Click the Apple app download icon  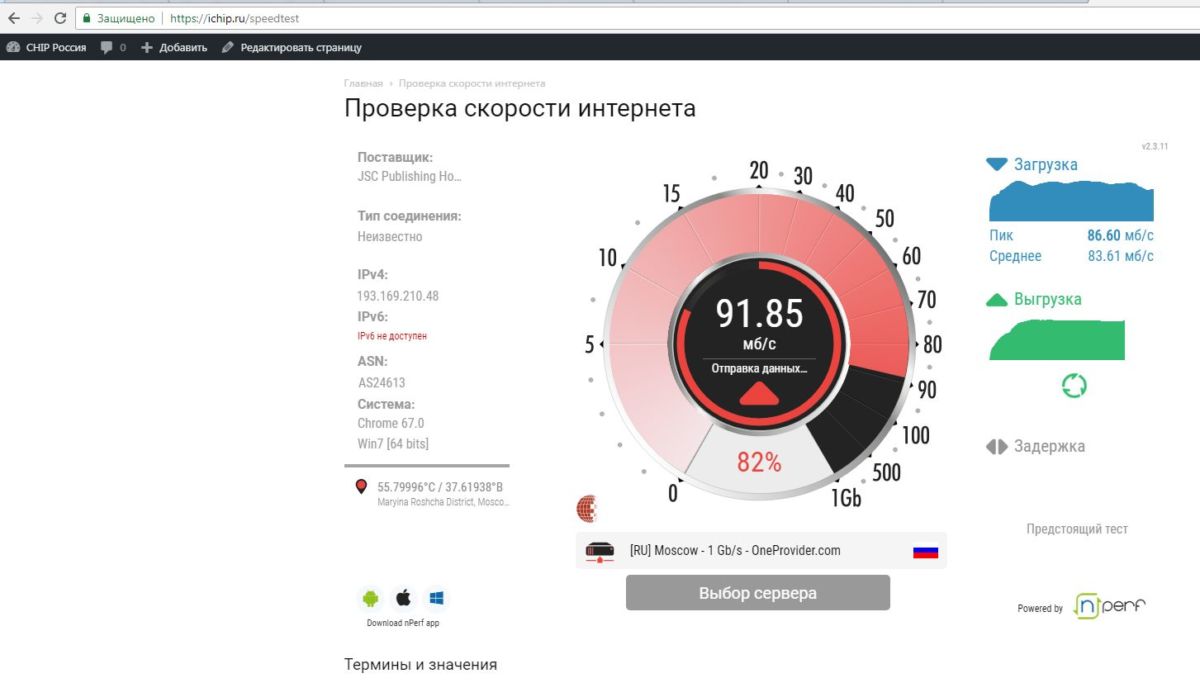pos(403,598)
